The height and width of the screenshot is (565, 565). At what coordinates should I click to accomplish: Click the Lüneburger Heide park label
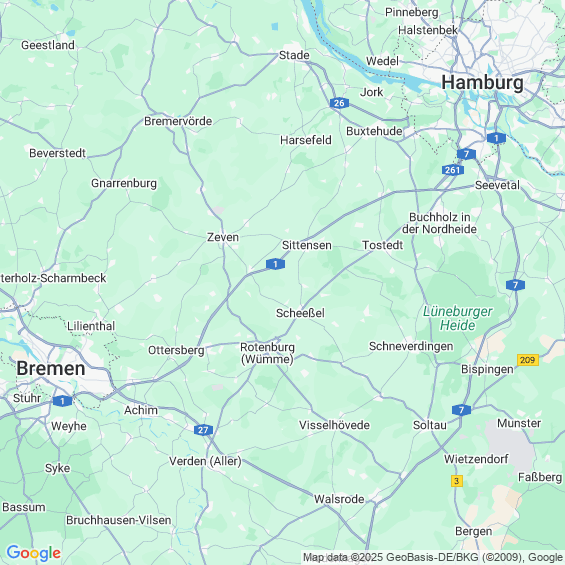[x=458, y=318]
